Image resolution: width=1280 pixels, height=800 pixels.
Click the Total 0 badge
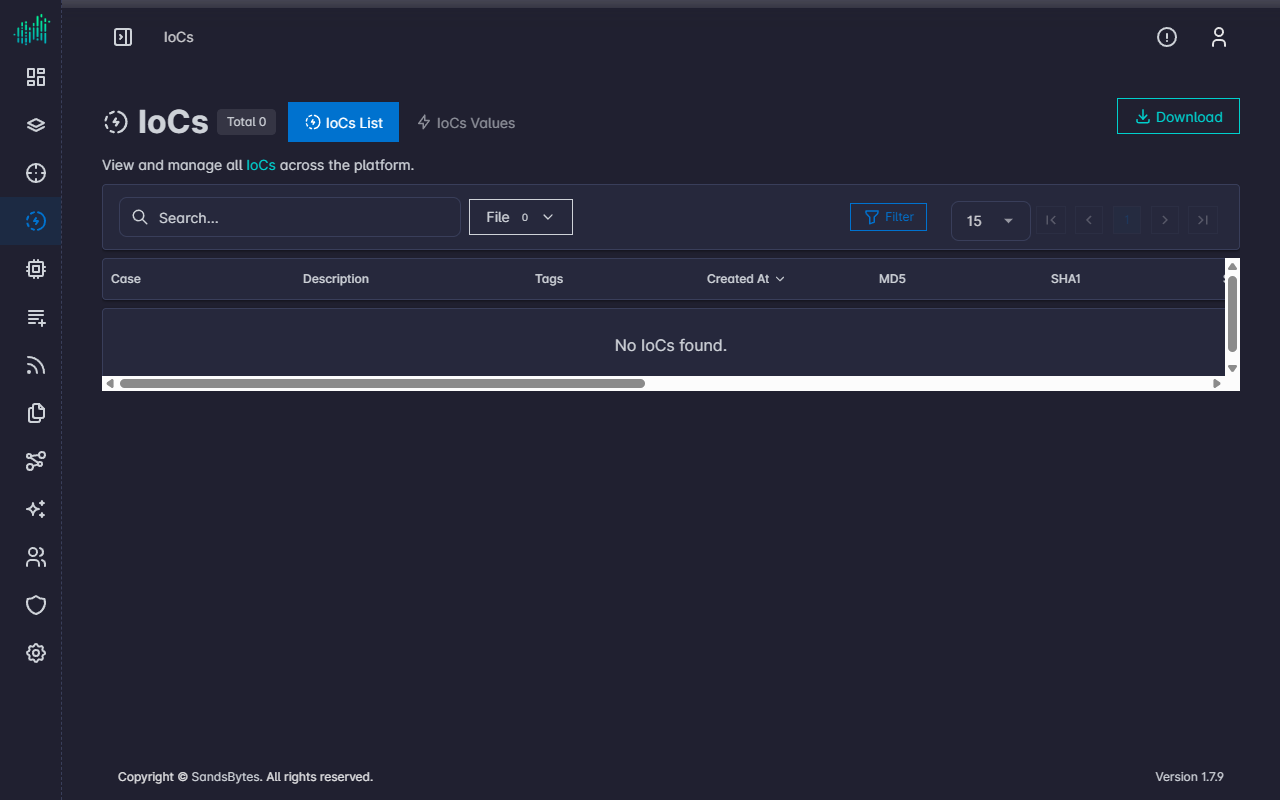pos(246,122)
